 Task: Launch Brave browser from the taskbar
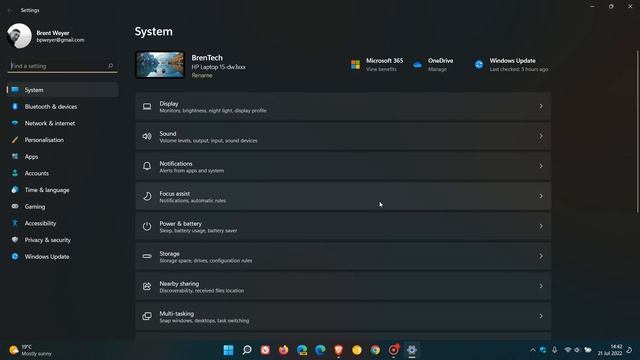tap(338, 350)
